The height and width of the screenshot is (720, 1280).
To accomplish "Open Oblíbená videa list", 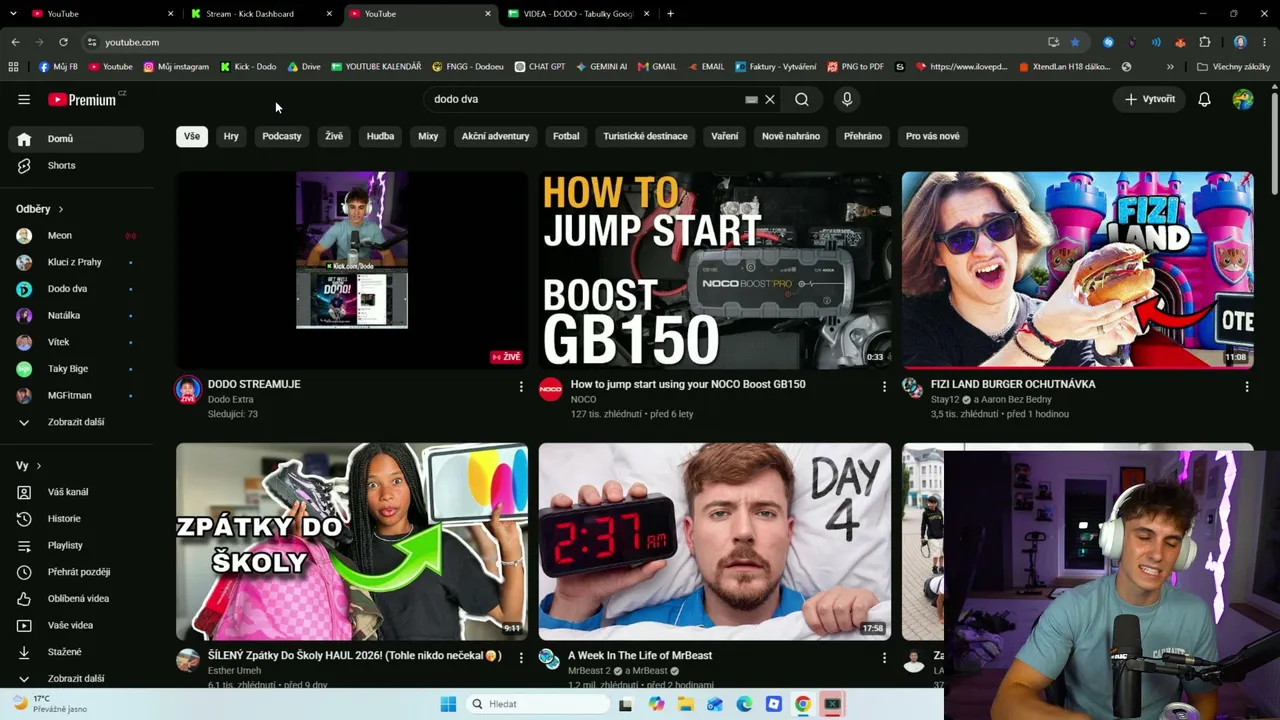I will coord(76,598).
